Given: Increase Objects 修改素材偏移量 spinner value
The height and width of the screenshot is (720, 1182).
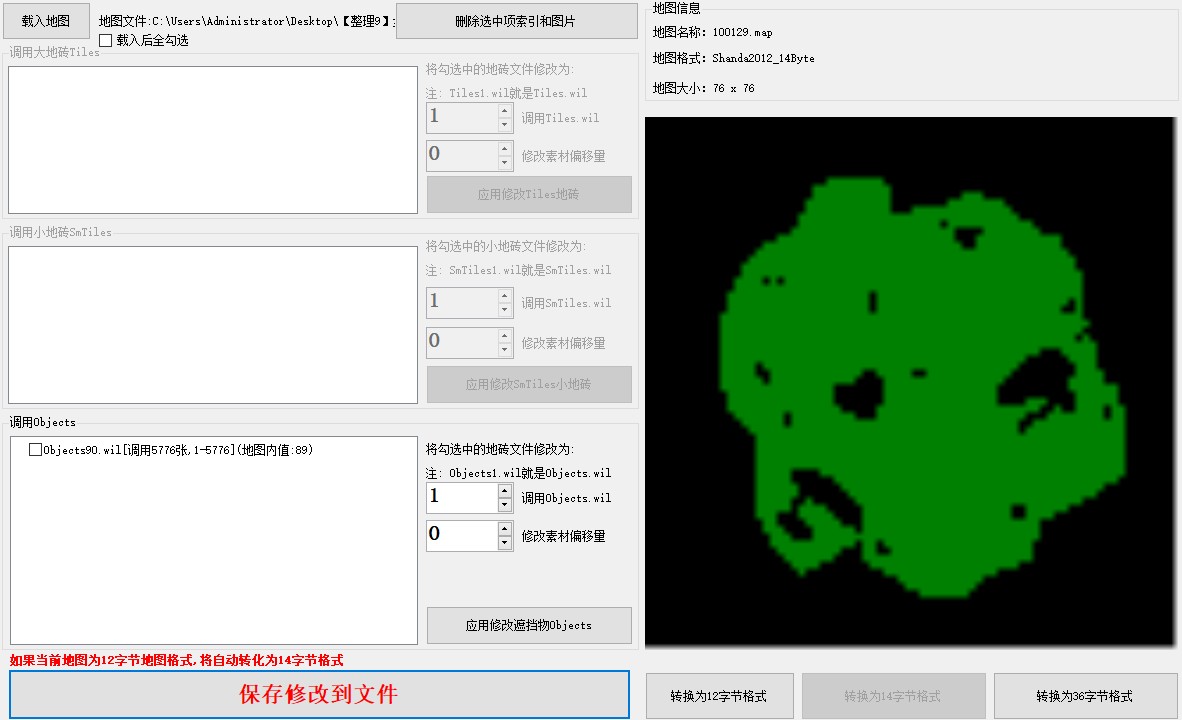Looking at the screenshot, I should coord(505,528).
